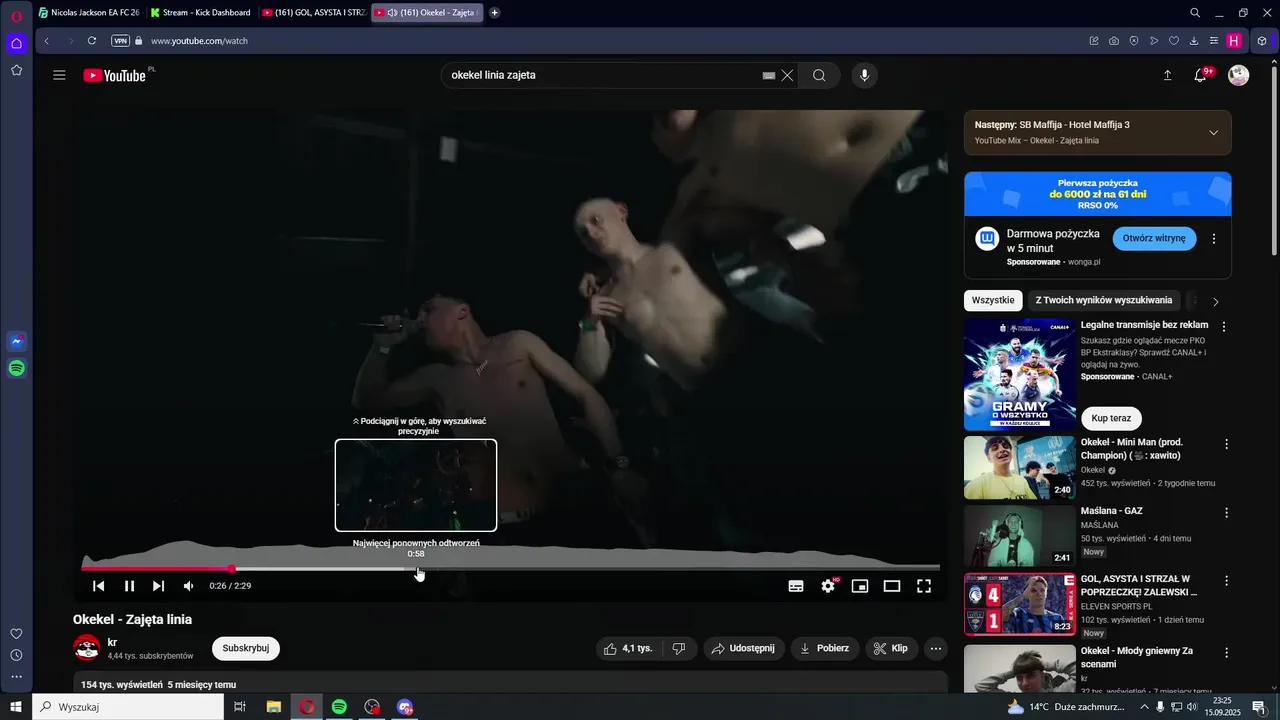Mute the video volume
1280x720 pixels.
pyautogui.click(x=188, y=586)
